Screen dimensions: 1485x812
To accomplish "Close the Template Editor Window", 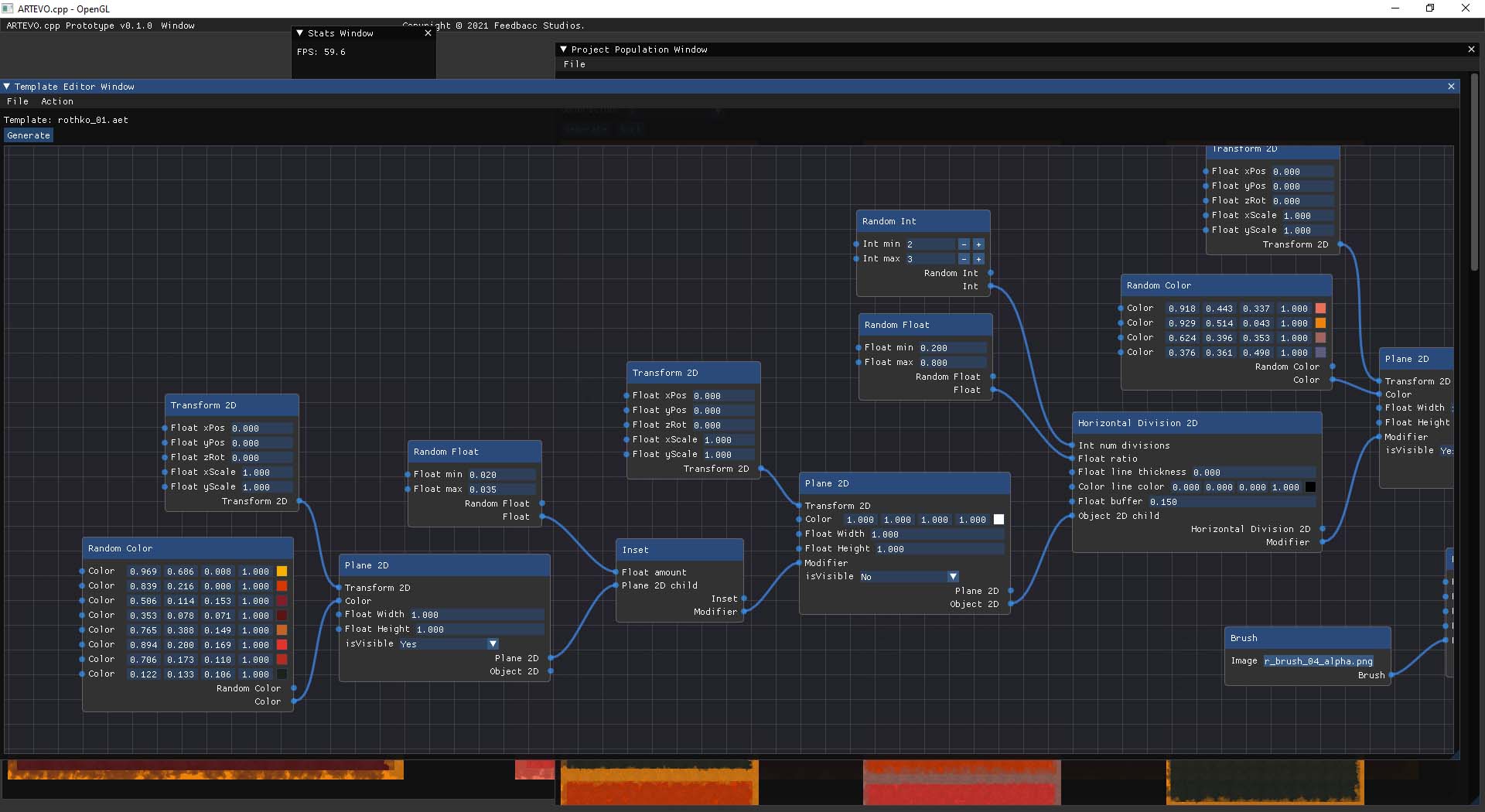I will [x=1451, y=87].
